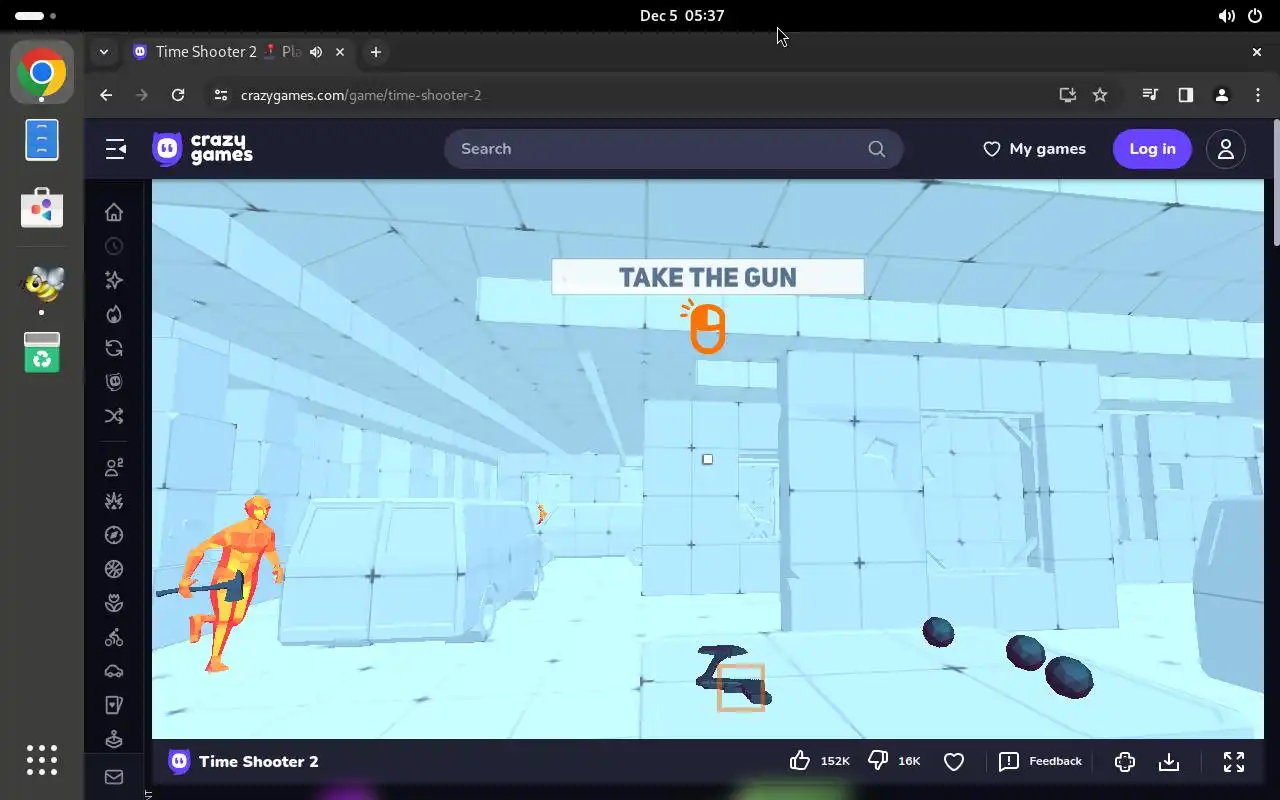
Task: Reload the current page
Action: [178, 95]
